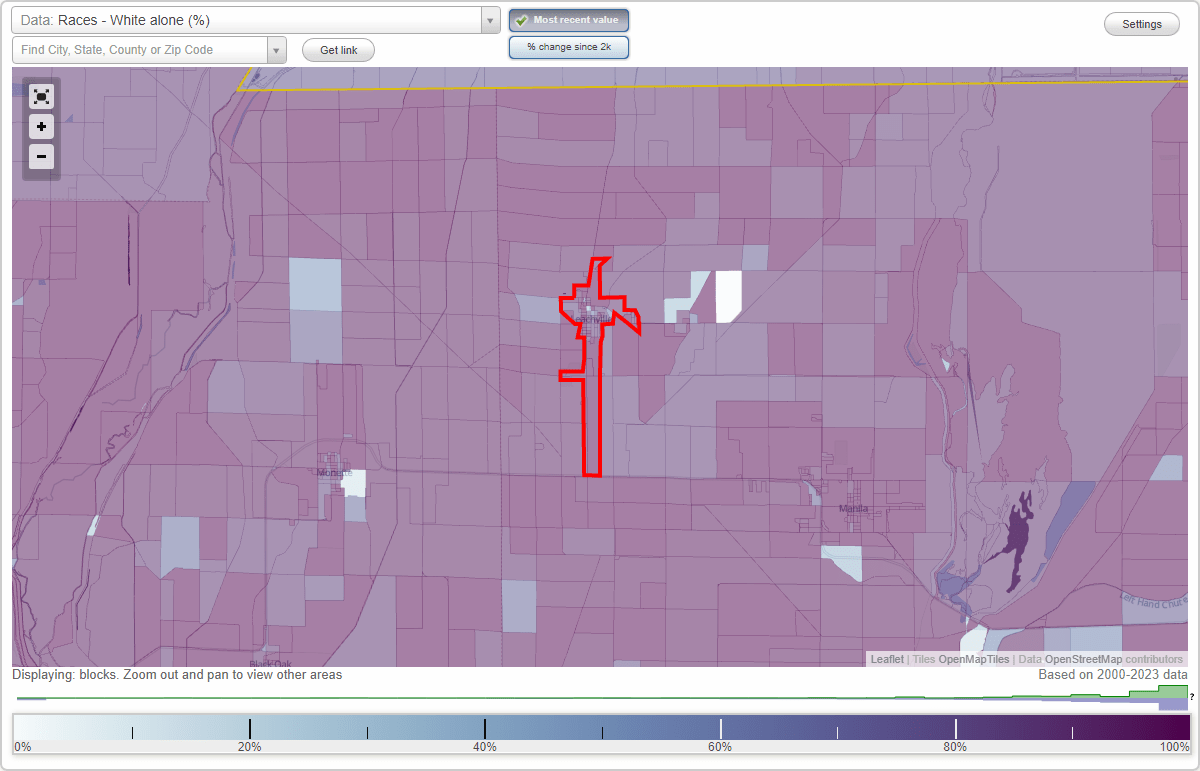This screenshot has width=1200, height=771.
Task: Open the help question mark near the histogram
Action: pos(1190,695)
